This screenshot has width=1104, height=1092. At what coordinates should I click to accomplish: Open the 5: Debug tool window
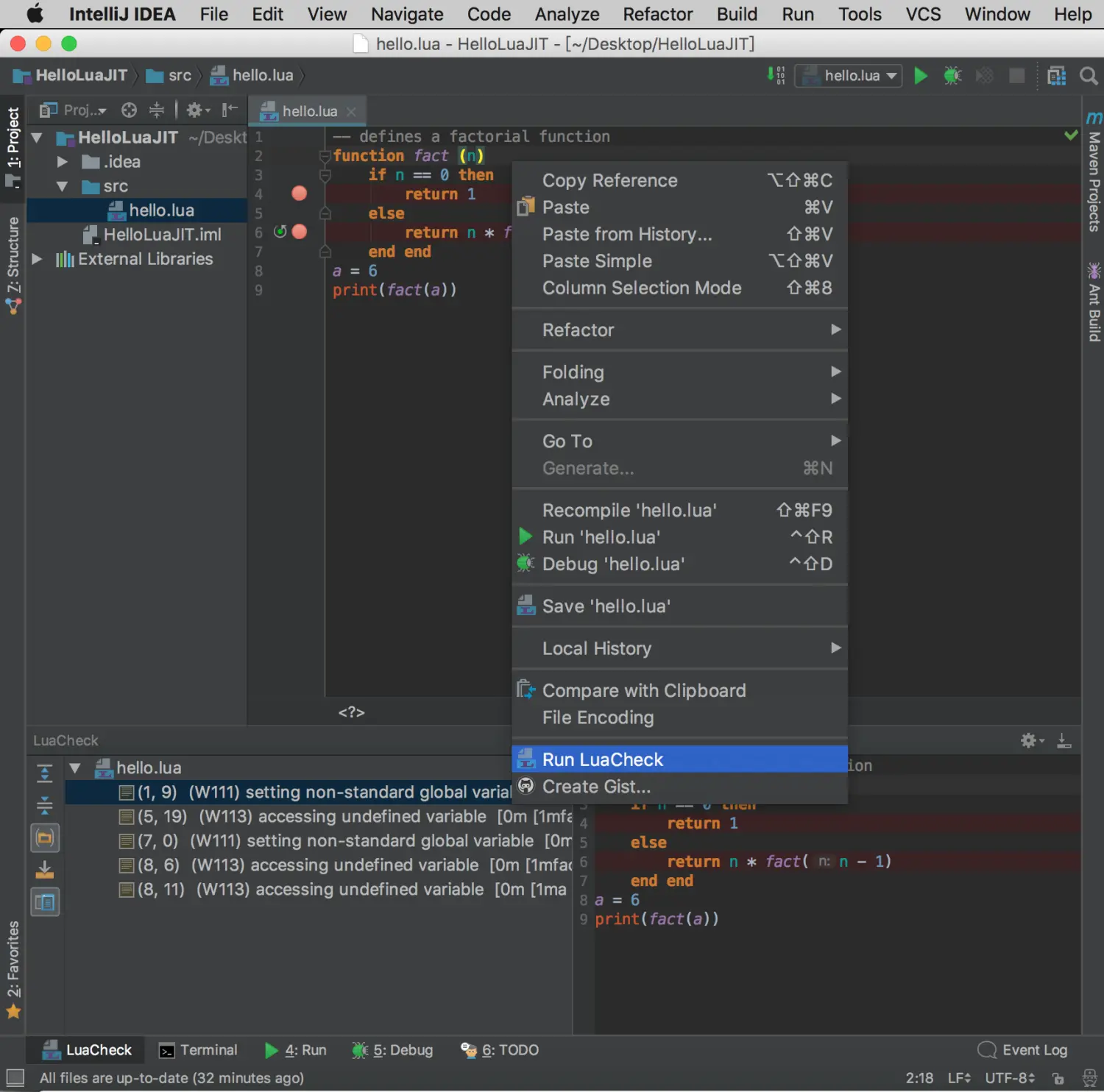click(392, 1050)
